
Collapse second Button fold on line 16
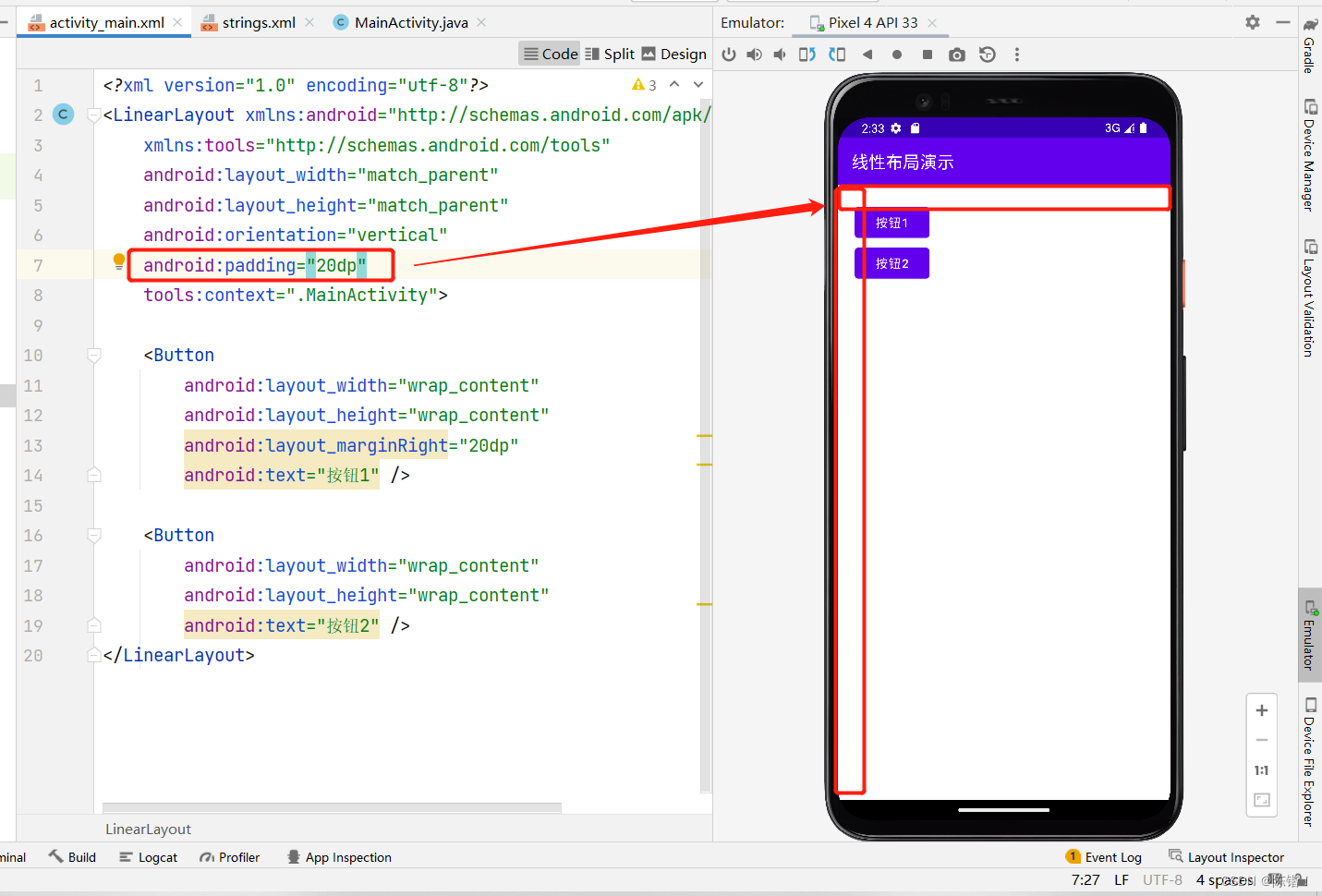point(93,535)
